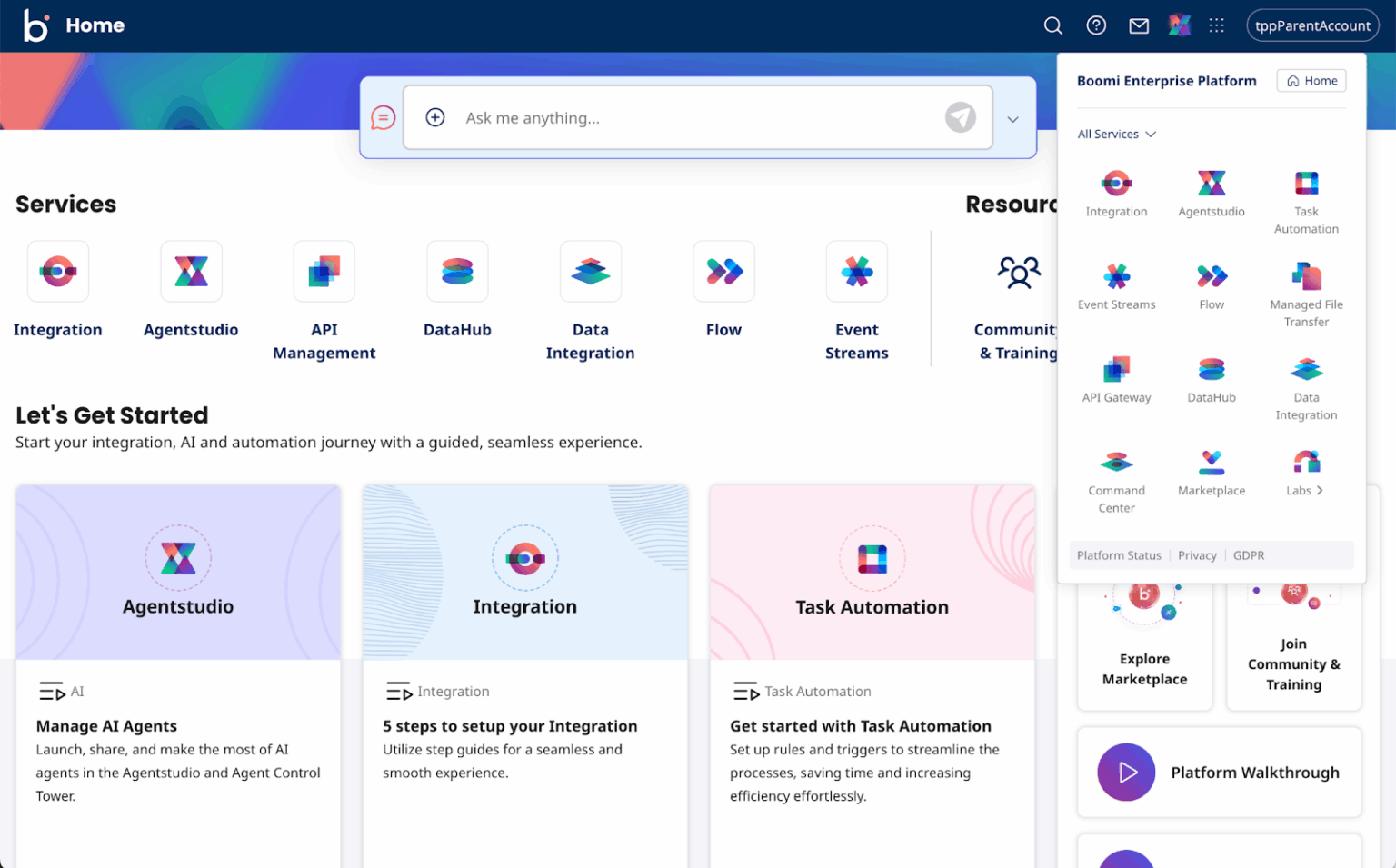Open the tppParentAccount account menu
Image resolution: width=1396 pixels, height=868 pixels.
(1312, 25)
